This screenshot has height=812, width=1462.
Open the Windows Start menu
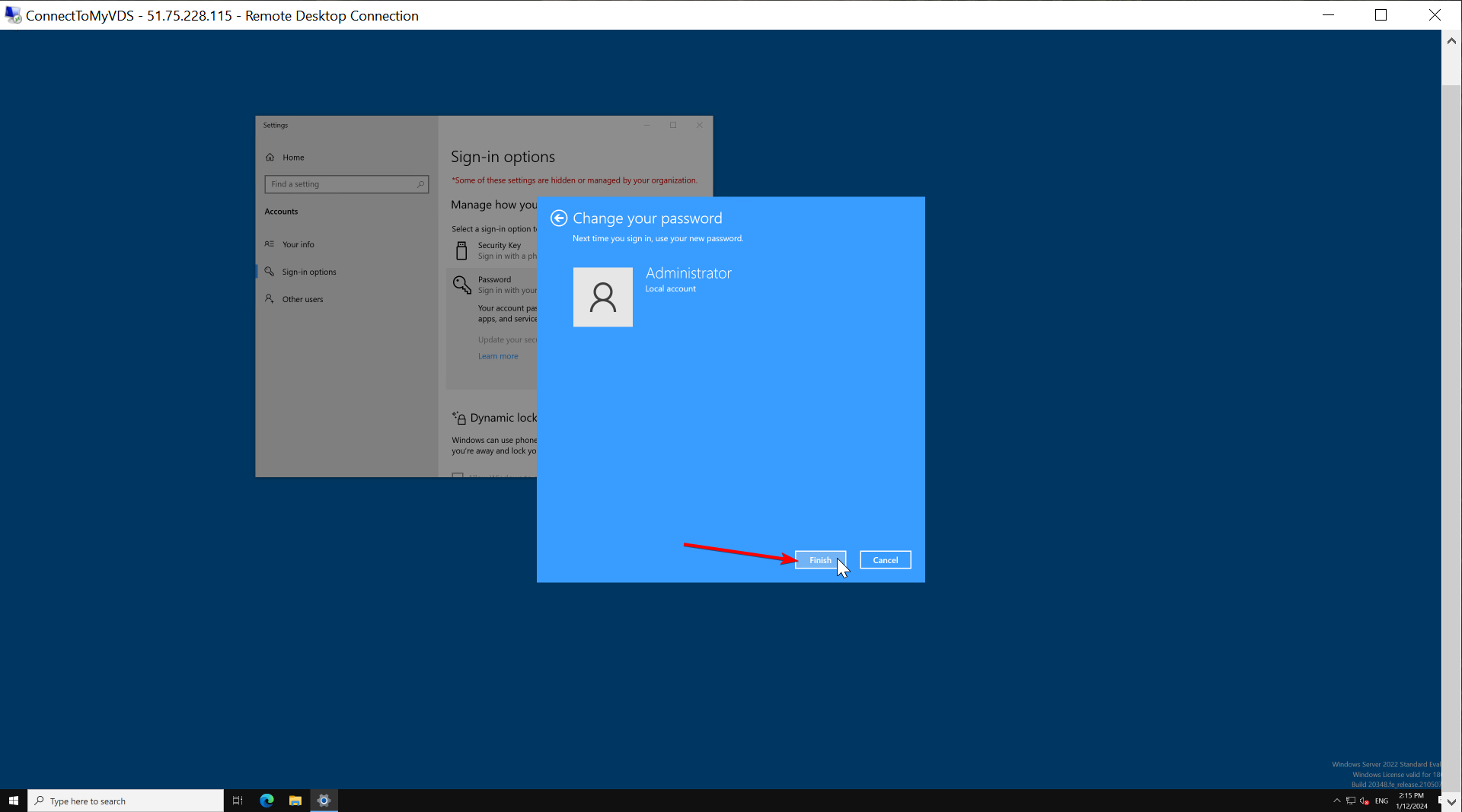[14, 801]
